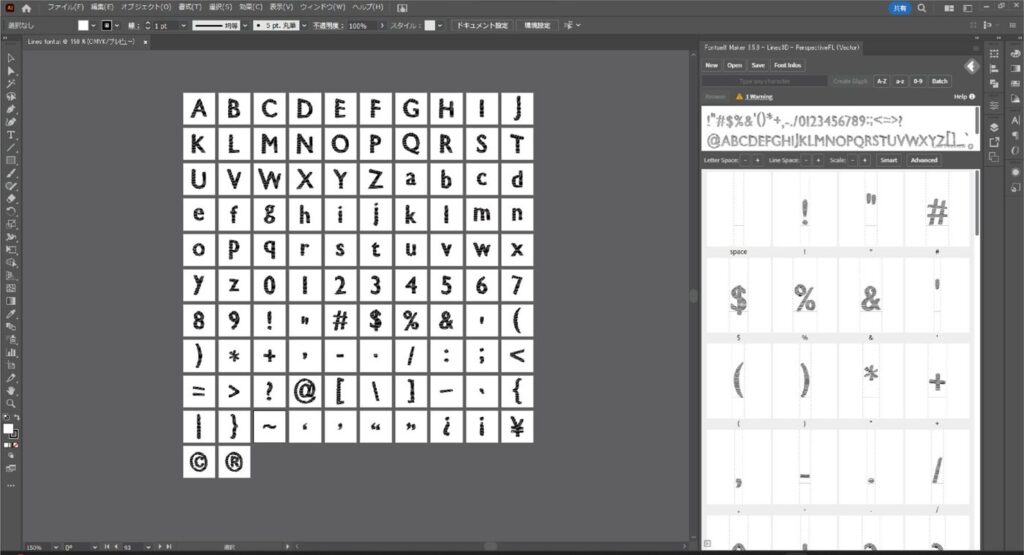Open the stroke color dropdown arrow

pos(117,25)
